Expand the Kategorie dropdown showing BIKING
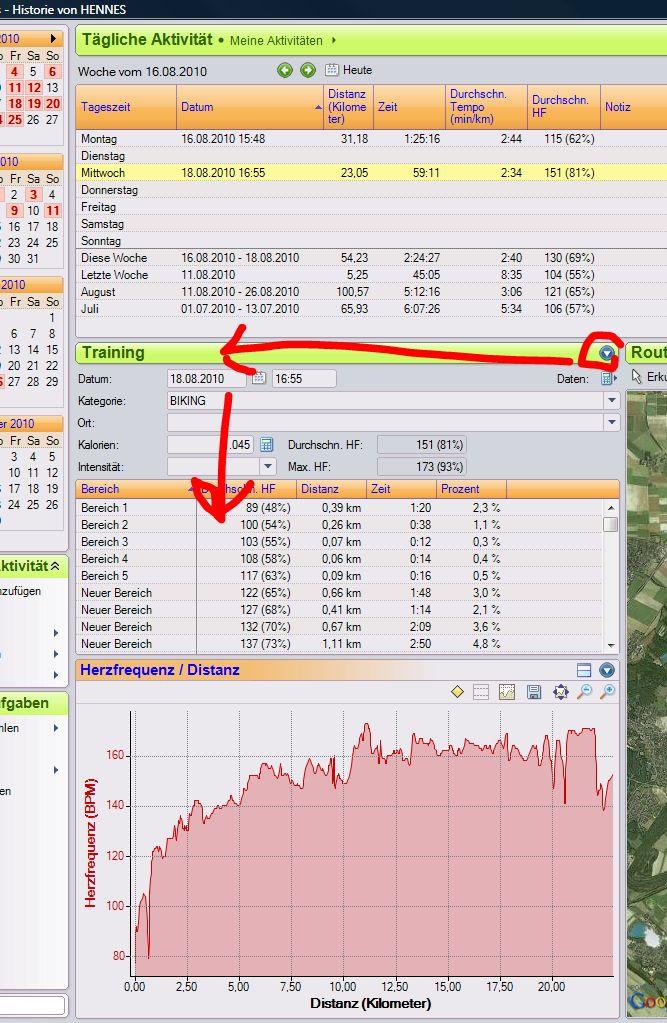Viewport: 667px width, 1023px height. 612,401
